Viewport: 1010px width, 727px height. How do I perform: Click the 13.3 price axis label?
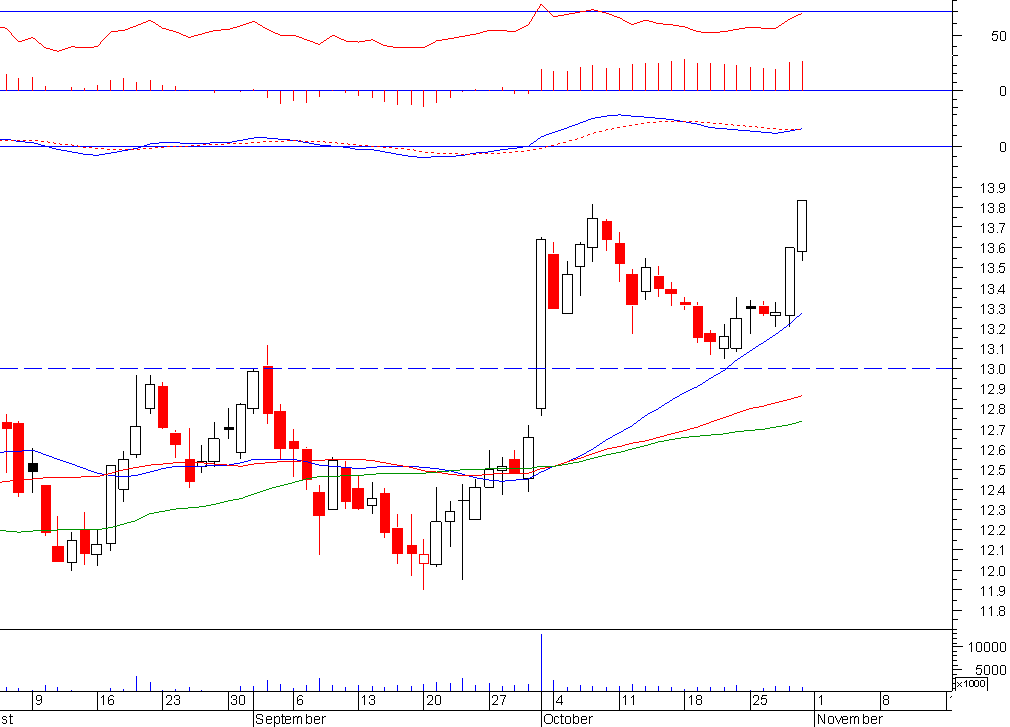(x=992, y=309)
